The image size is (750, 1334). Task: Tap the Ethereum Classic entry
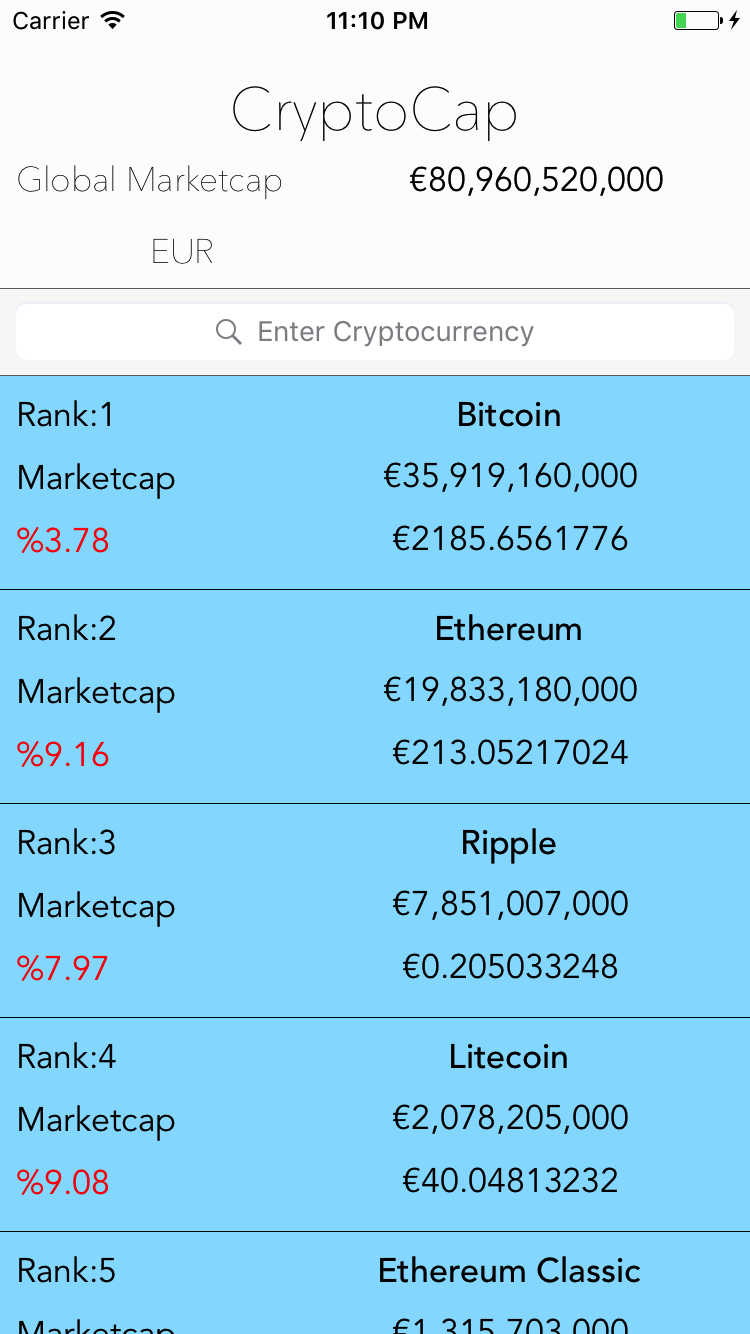pyautogui.click(x=509, y=1271)
